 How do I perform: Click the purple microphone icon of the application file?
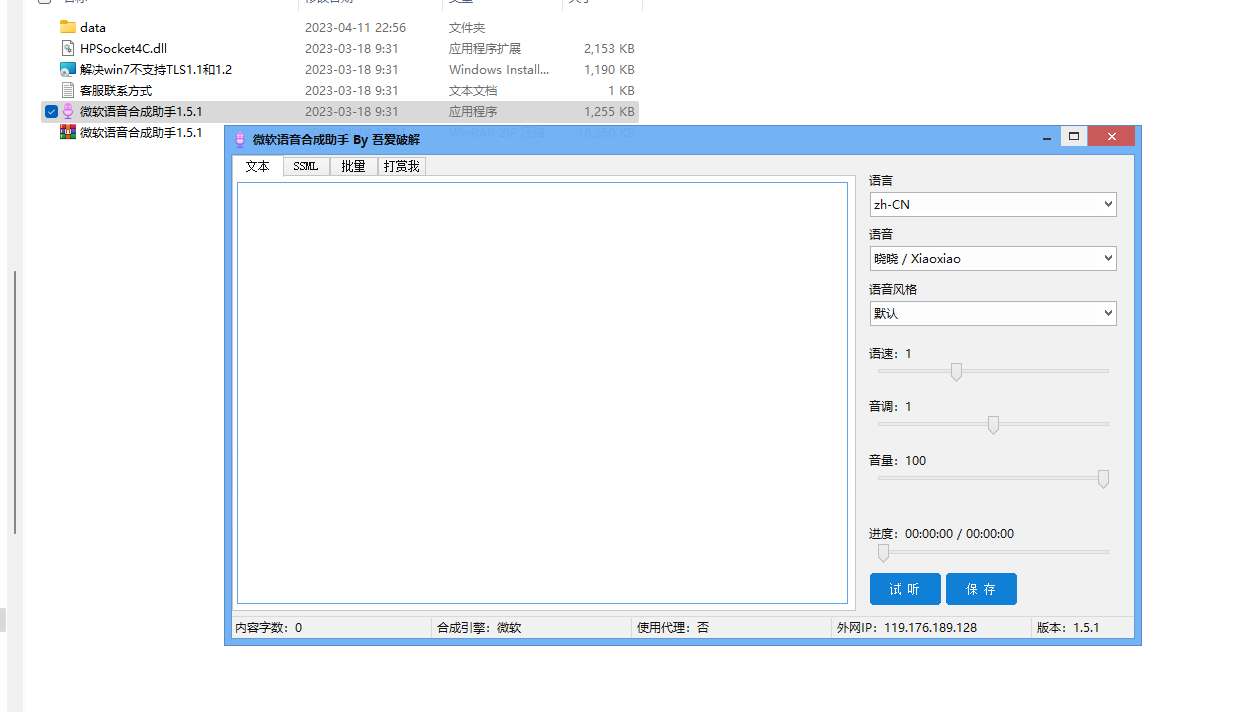68,111
